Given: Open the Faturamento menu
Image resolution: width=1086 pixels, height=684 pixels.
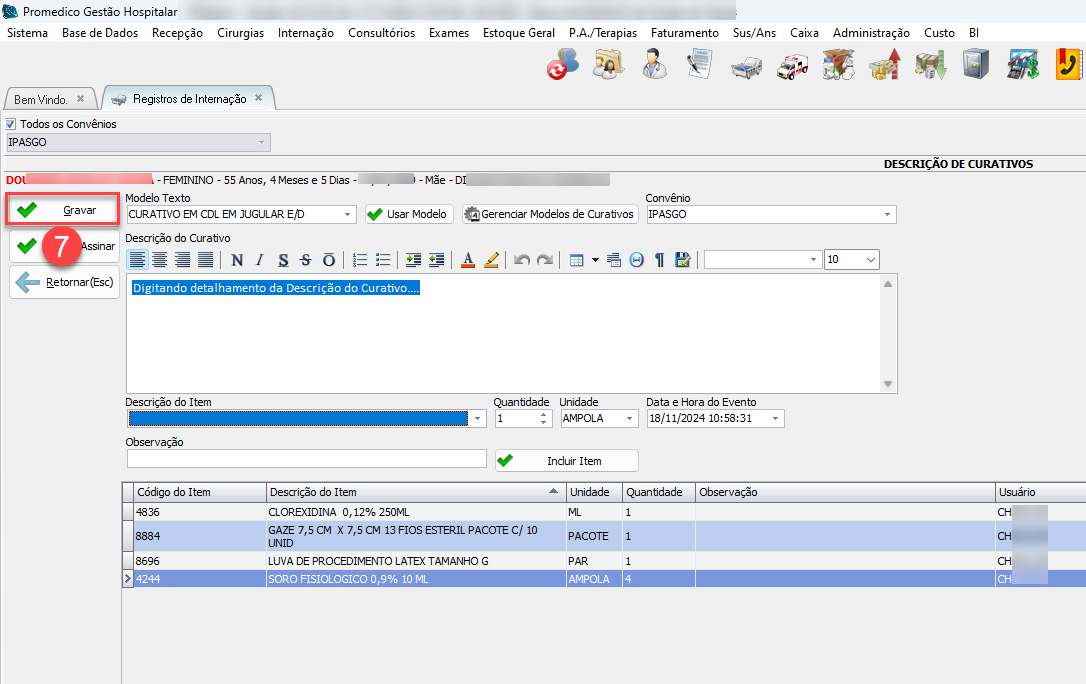Looking at the screenshot, I should pos(684,33).
